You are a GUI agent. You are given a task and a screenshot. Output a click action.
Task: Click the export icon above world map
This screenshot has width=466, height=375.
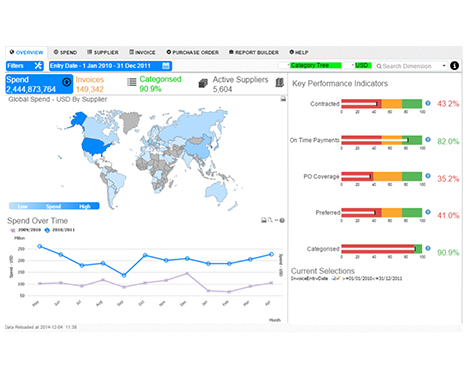pyautogui.click(x=283, y=99)
